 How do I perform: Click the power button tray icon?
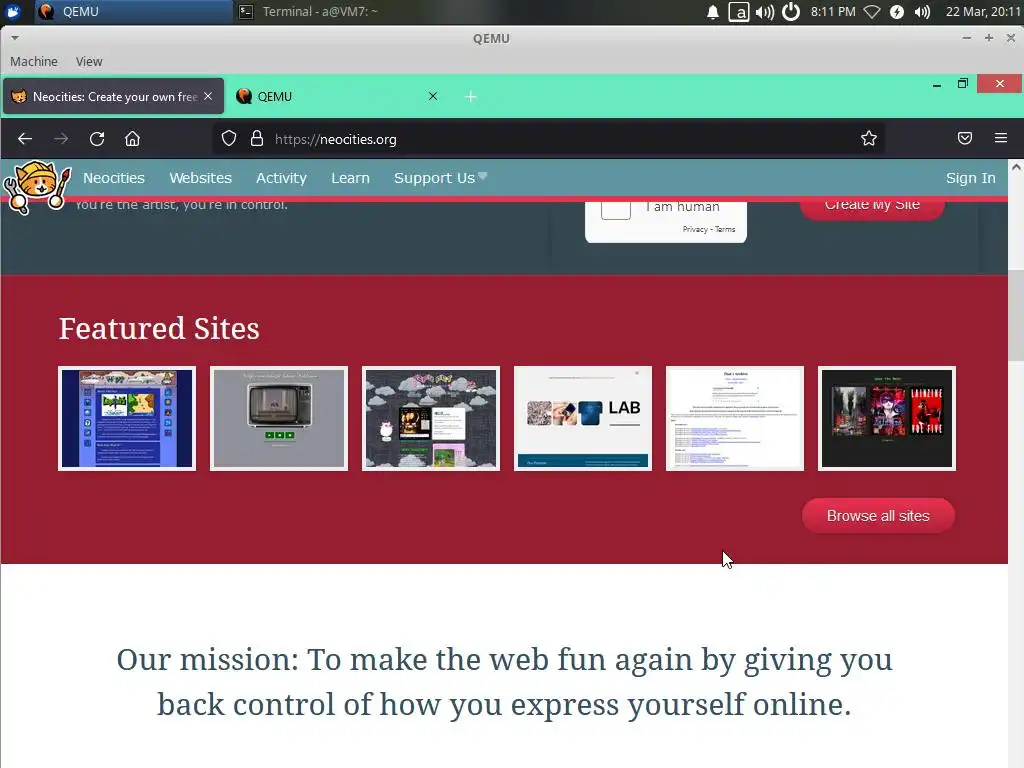(791, 12)
